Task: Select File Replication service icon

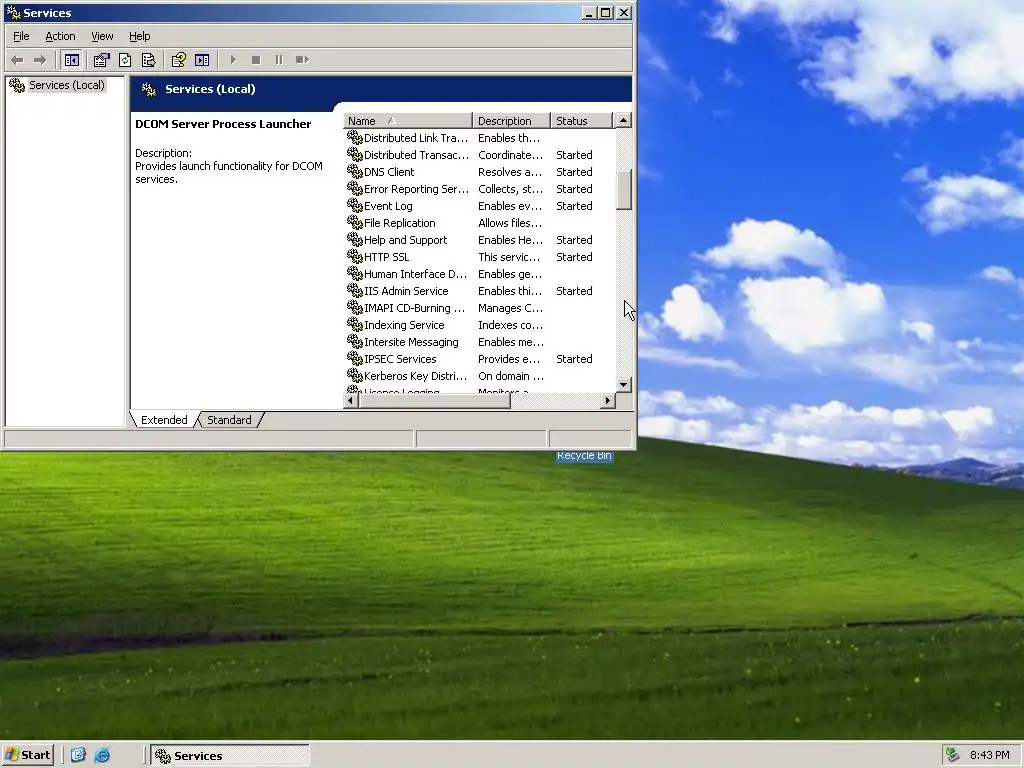Action: pos(355,223)
